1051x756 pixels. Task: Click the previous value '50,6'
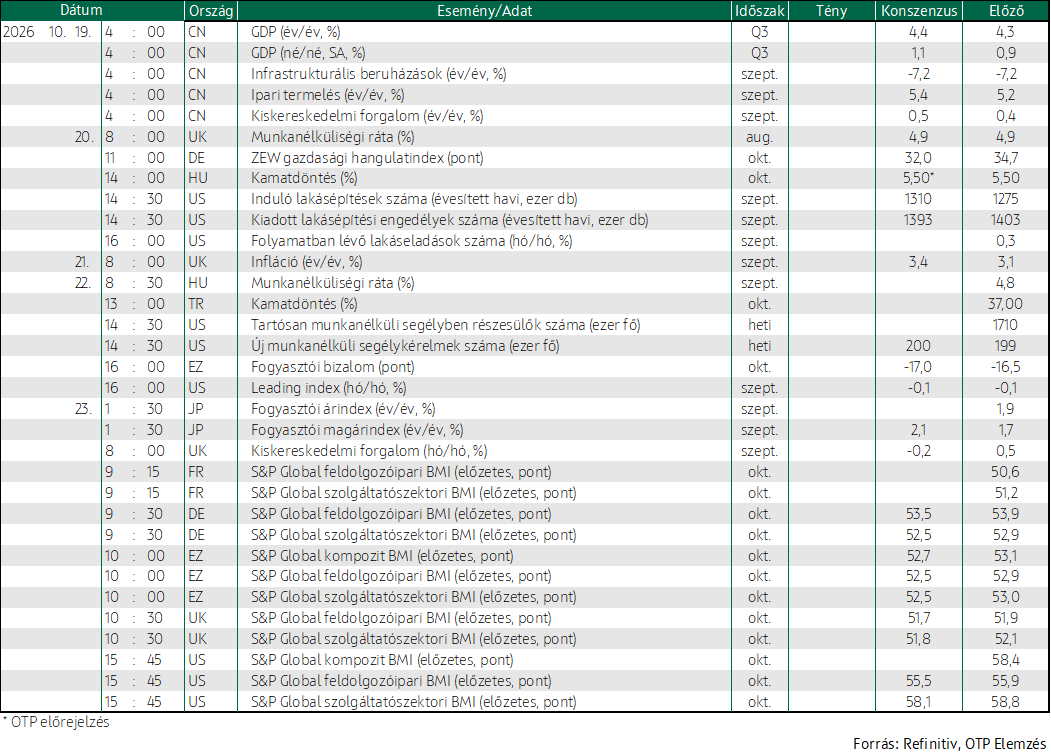tap(1005, 472)
